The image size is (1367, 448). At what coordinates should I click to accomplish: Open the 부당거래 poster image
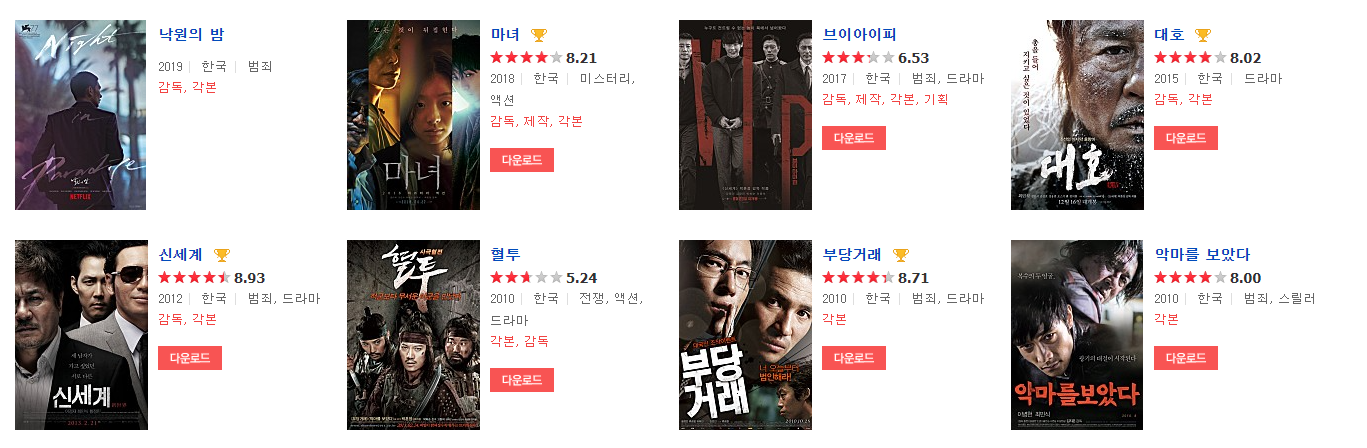(x=745, y=335)
